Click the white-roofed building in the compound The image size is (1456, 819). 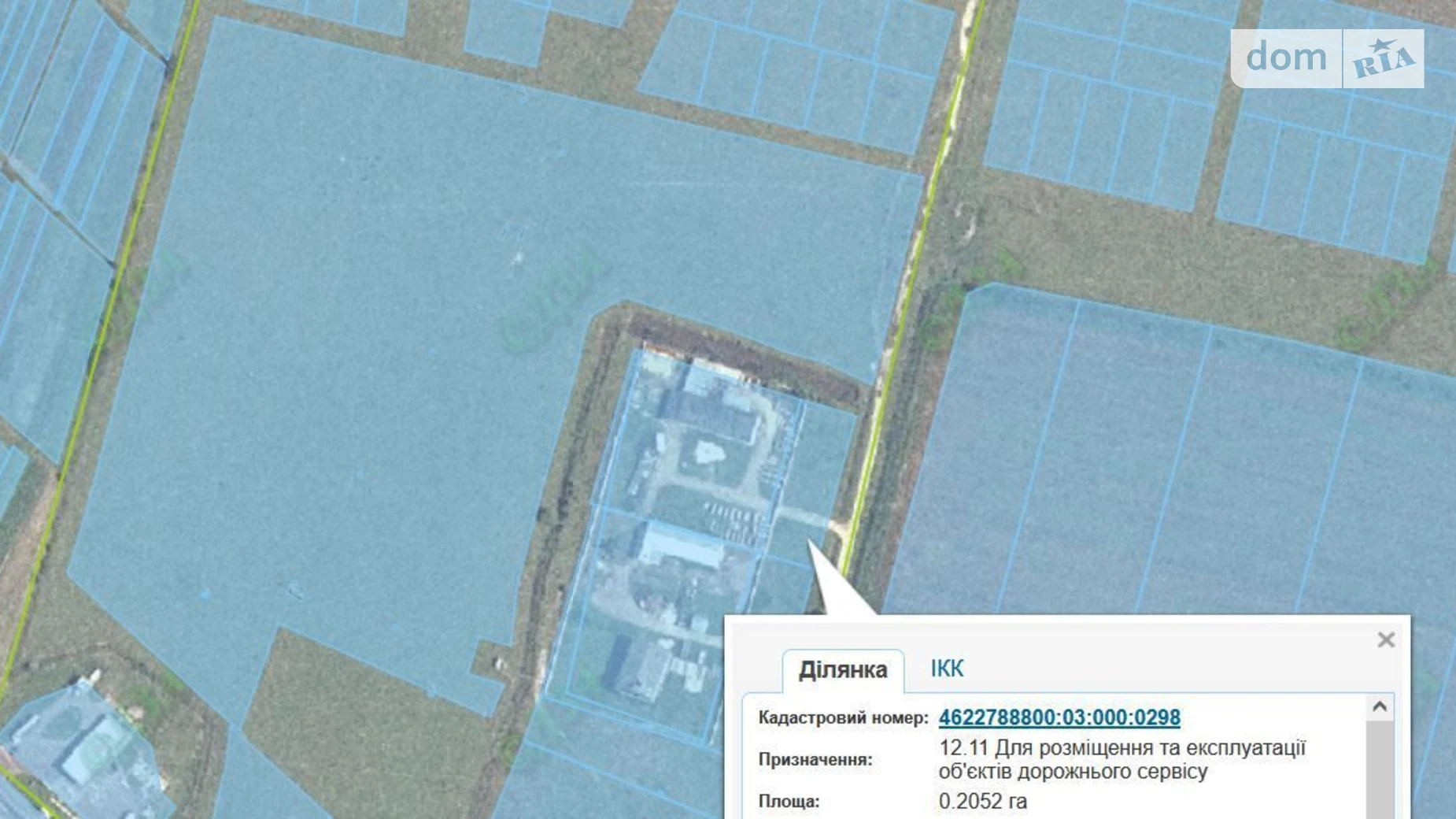tap(681, 545)
